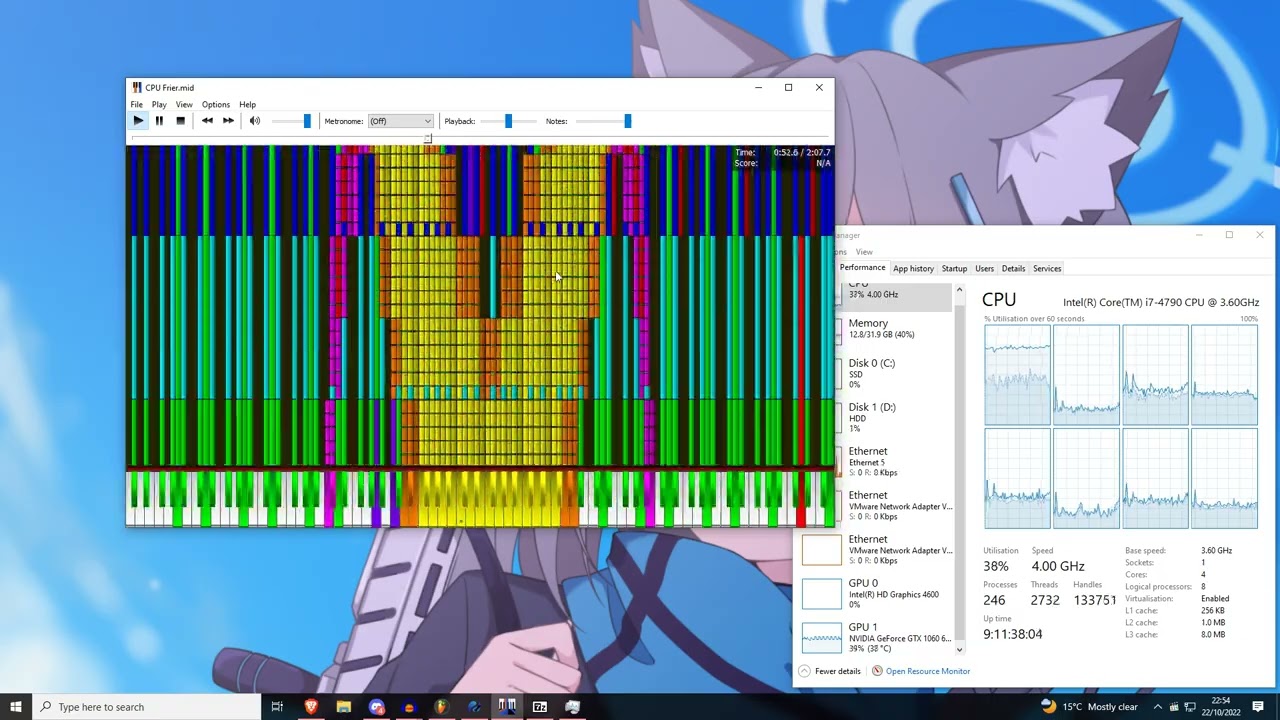Open 7-Zip from the taskbar
This screenshot has width=1280, height=720.
click(540, 707)
